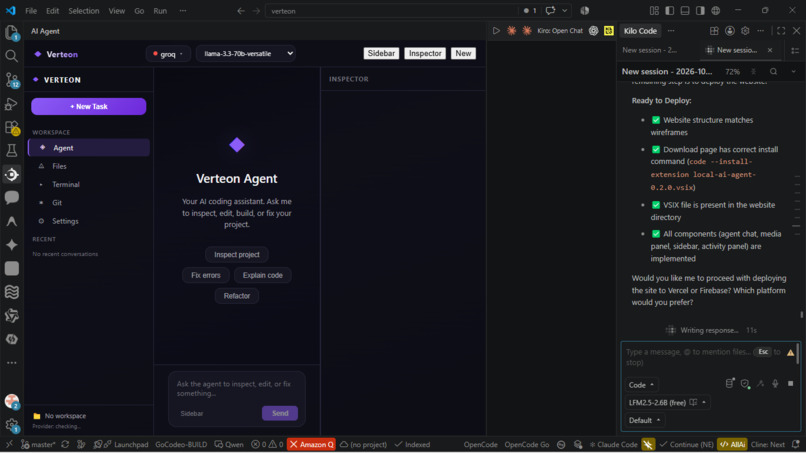Click the database context icon in Kilo input

pos(729,383)
